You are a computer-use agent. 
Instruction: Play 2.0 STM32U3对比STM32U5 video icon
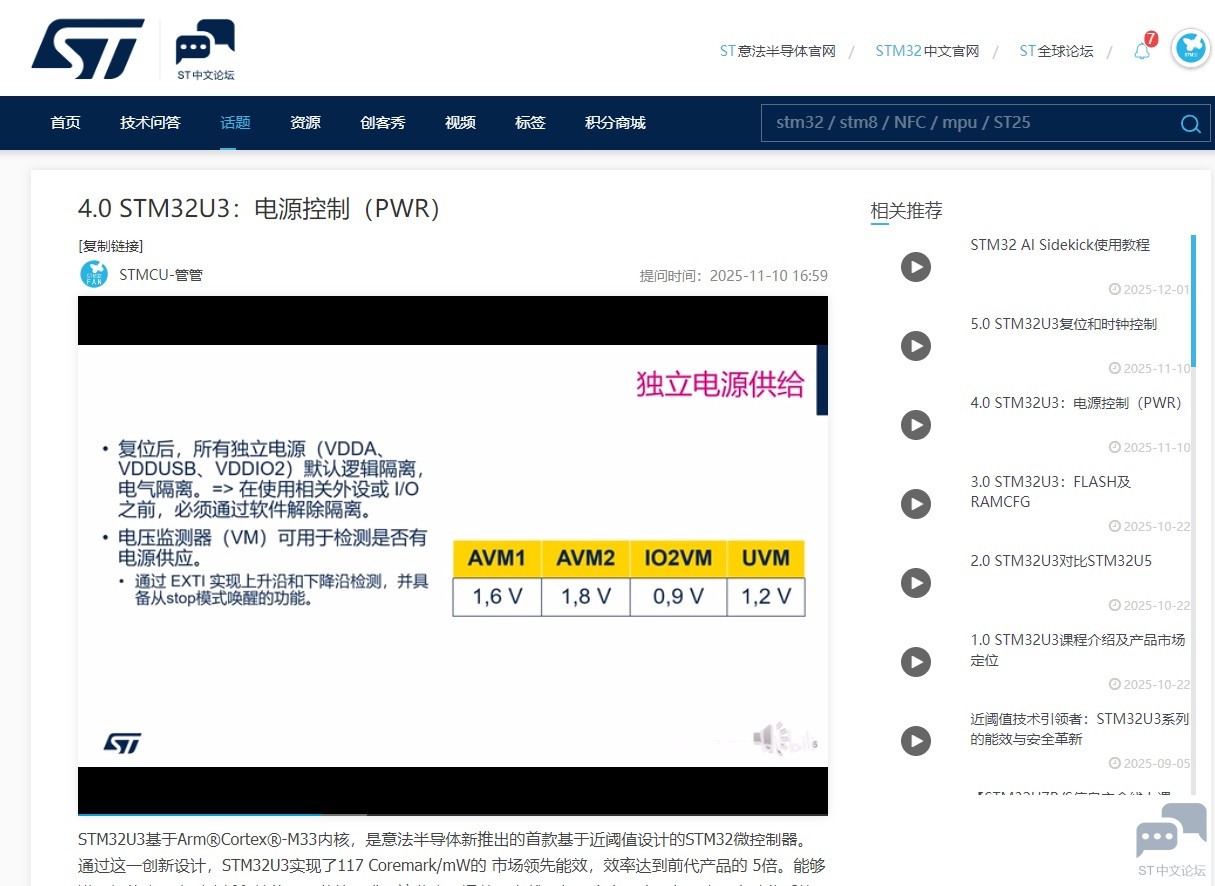(916, 582)
